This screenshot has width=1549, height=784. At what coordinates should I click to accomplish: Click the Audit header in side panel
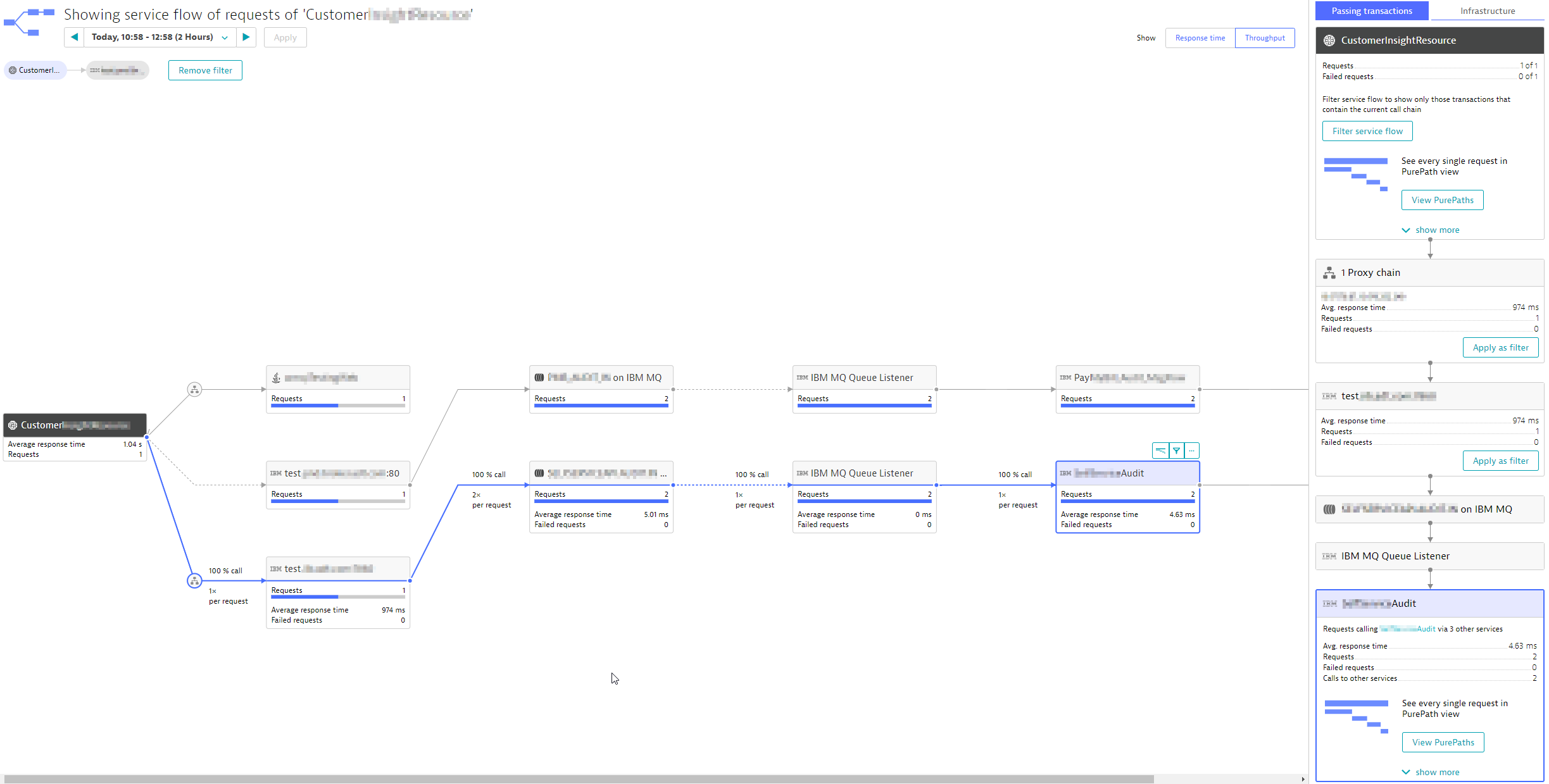[1429, 604]
